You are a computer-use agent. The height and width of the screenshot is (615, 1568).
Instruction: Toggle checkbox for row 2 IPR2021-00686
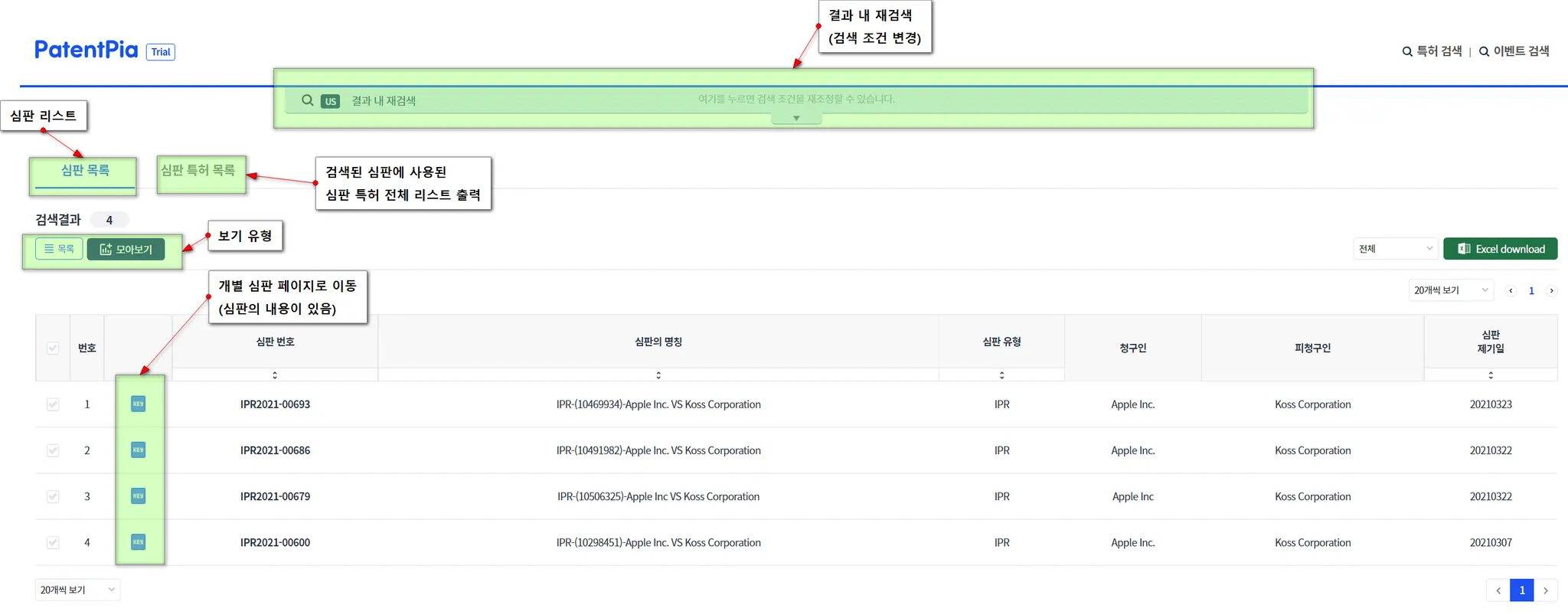point(53,450)
